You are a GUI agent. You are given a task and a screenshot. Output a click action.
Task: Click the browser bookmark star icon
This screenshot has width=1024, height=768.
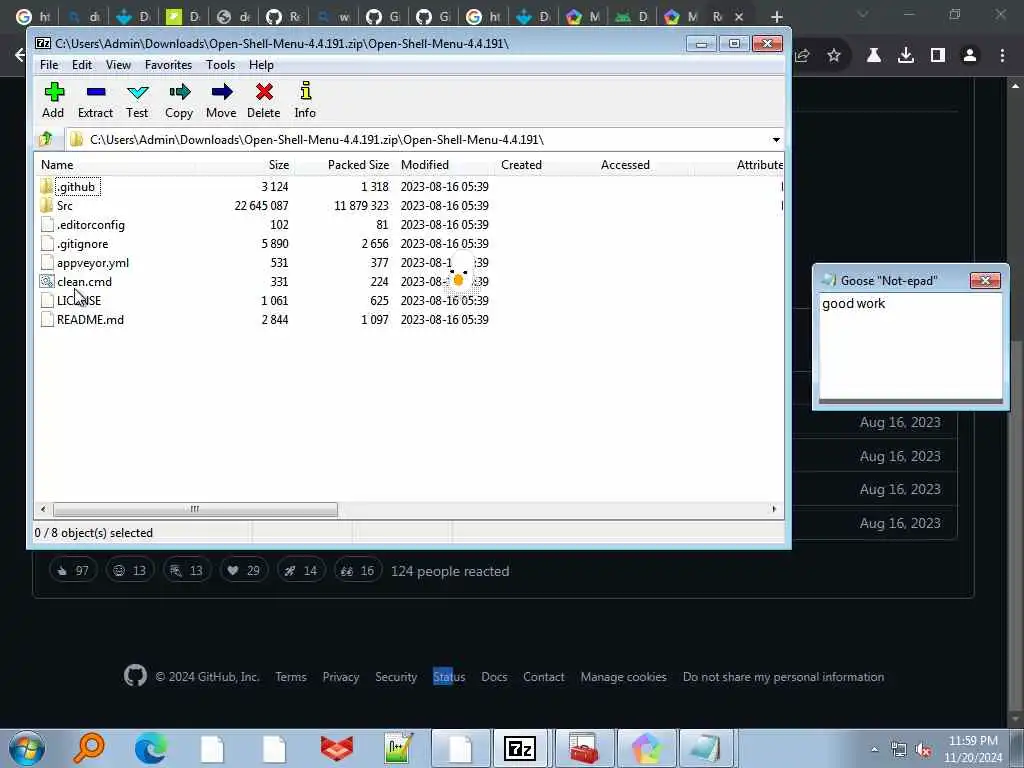click(834, 56)
